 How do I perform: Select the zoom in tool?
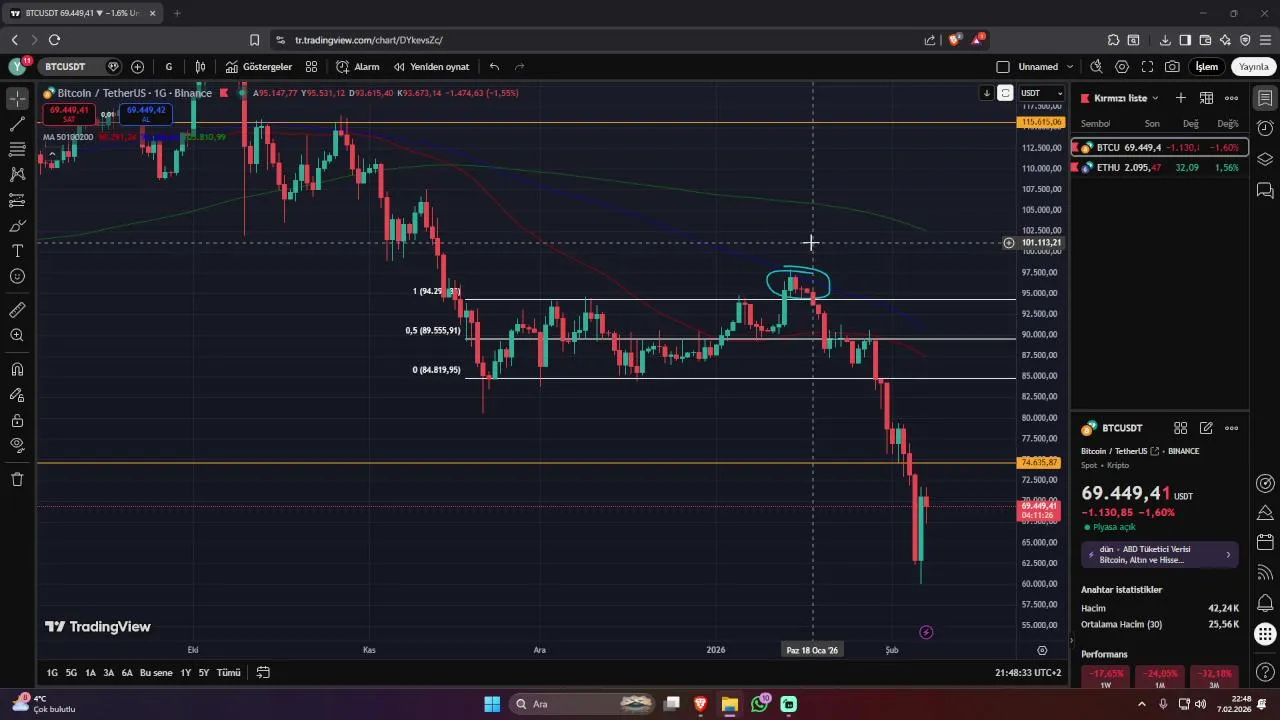tap(17, 335)
